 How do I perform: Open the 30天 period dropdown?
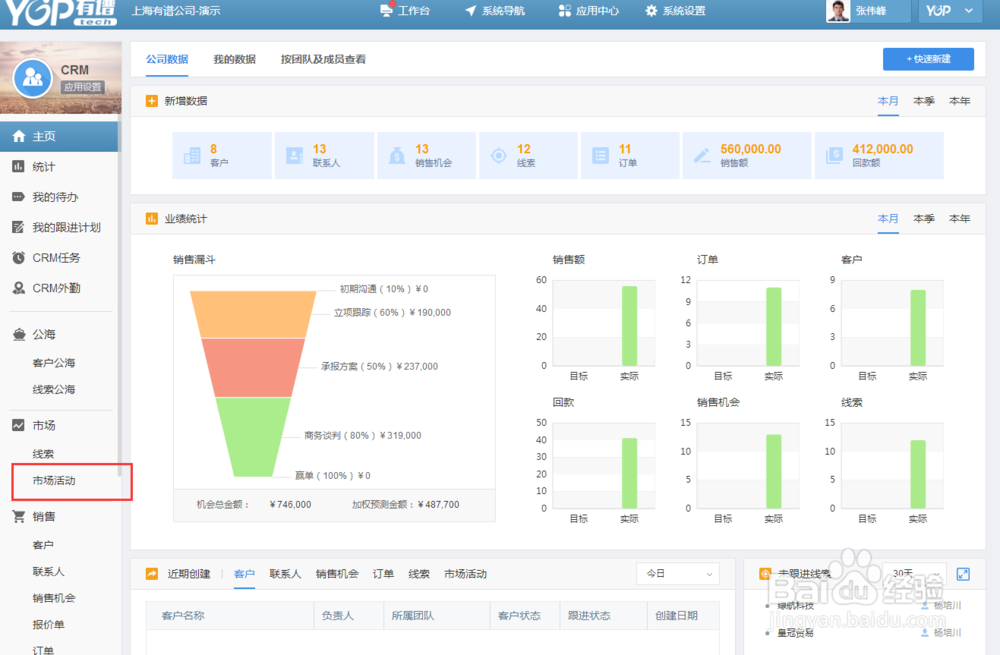(914, 574)
